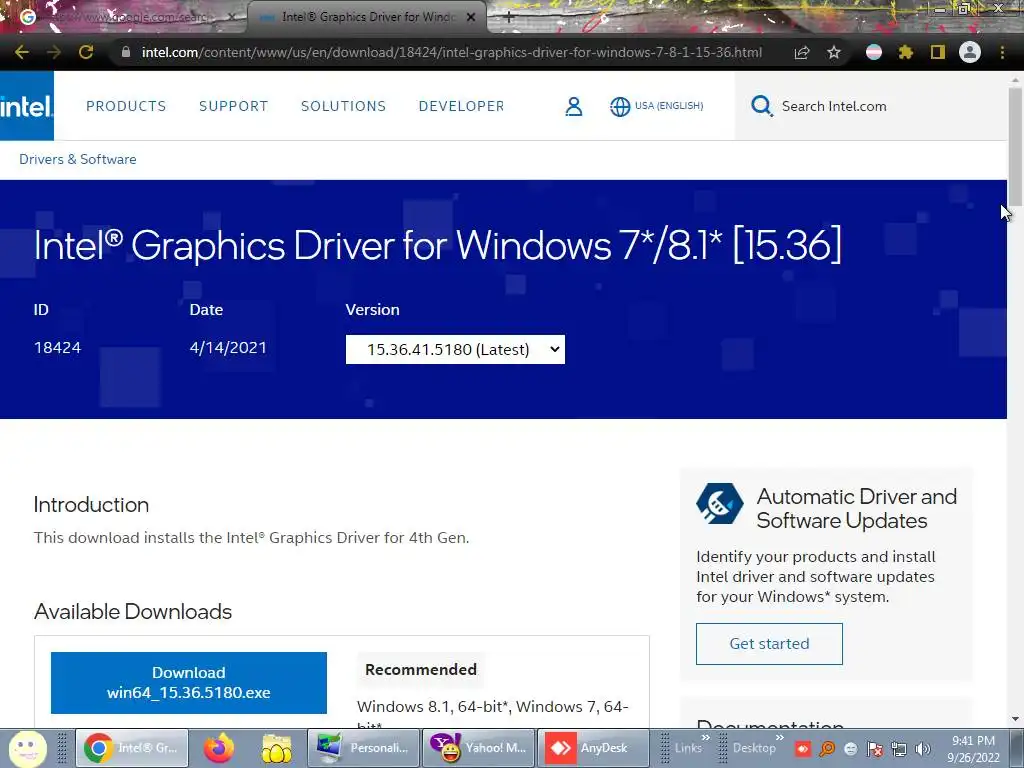The height and width of the screenshot is (768, 1024).
Task: Share this page via the share icon
Action: click(802, 52)
